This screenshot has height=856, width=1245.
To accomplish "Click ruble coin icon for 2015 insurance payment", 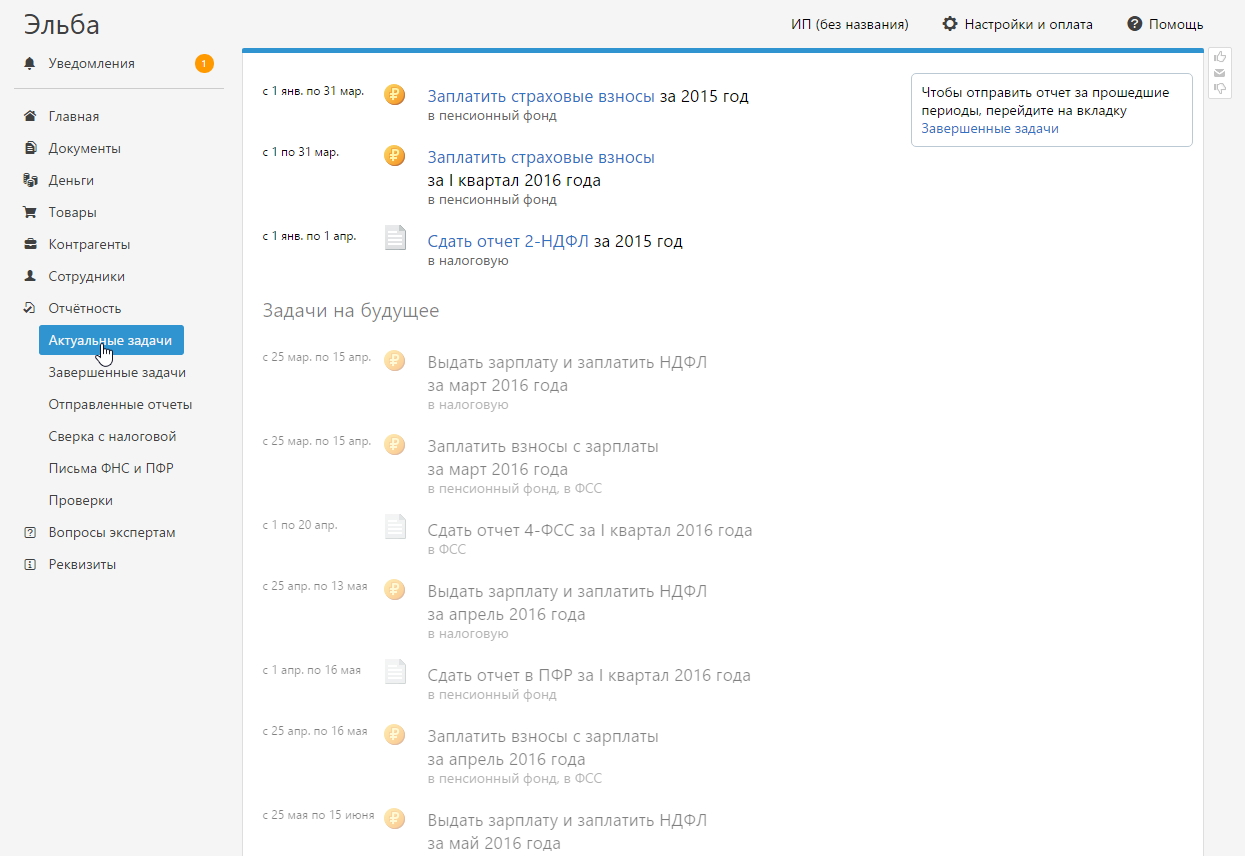I will [x=395, y=95].
